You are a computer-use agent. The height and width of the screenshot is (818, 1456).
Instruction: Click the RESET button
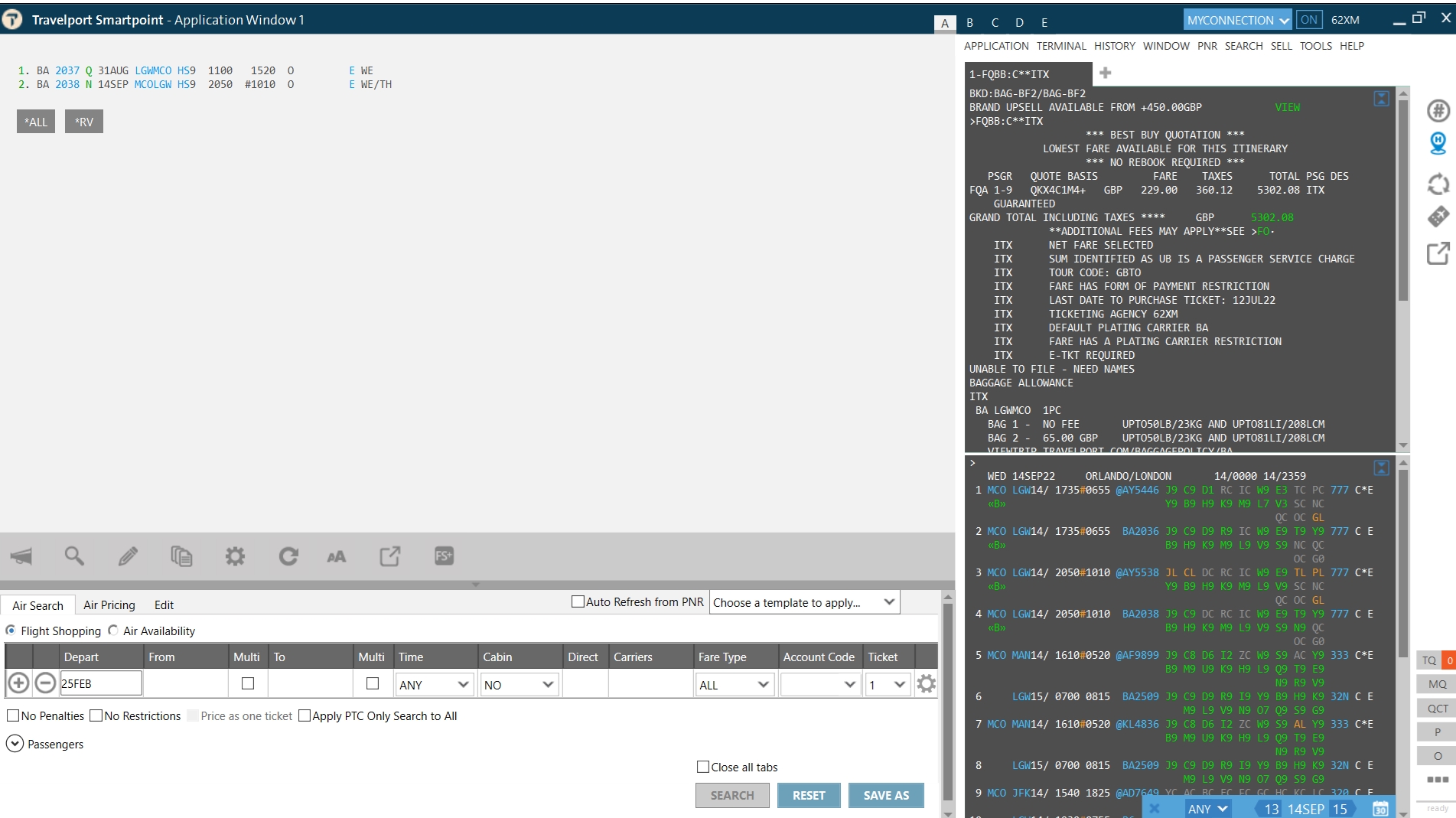(809, 796)
